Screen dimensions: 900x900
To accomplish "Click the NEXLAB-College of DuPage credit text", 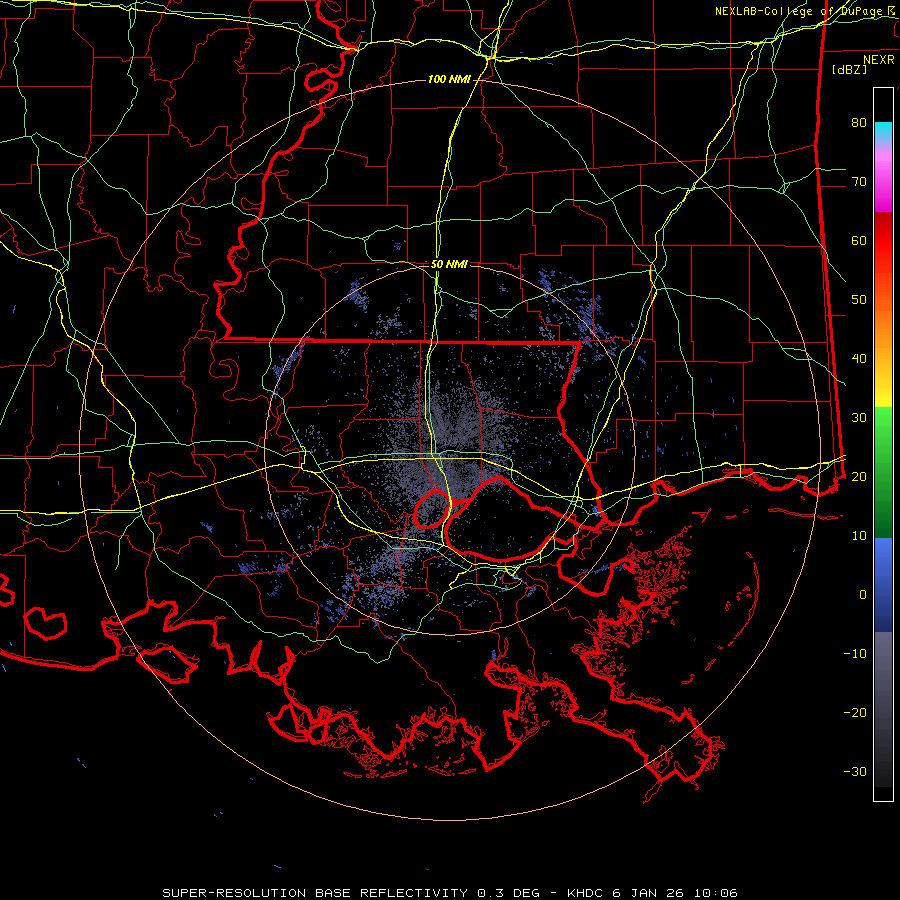I will 805,11.
